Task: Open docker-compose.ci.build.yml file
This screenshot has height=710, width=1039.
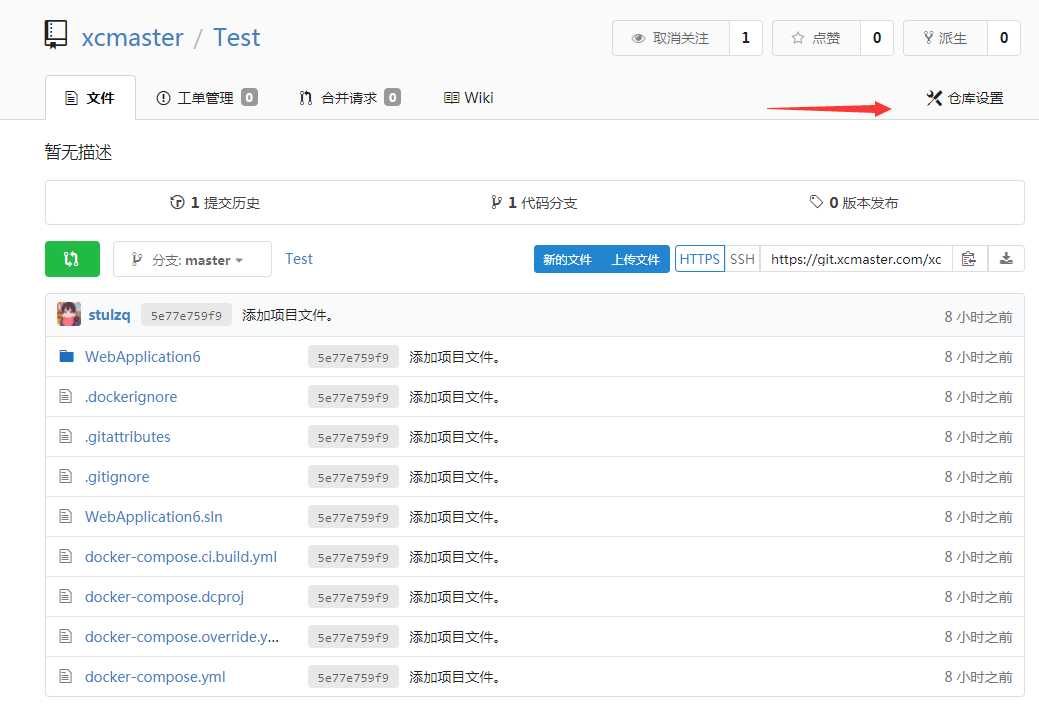Action: (181, 556)
